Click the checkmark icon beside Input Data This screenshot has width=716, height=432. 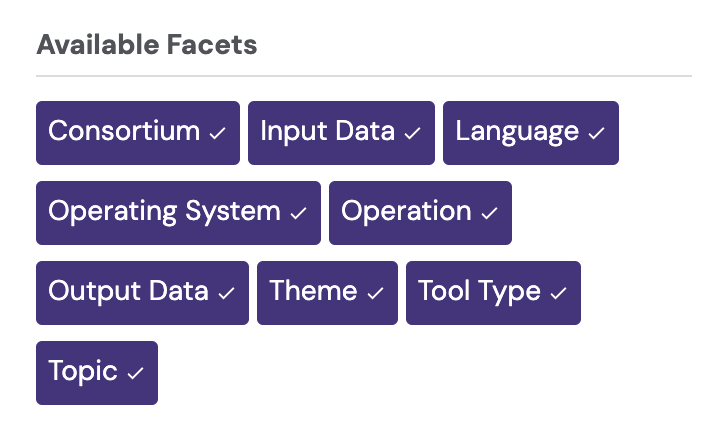click(413, 133)
